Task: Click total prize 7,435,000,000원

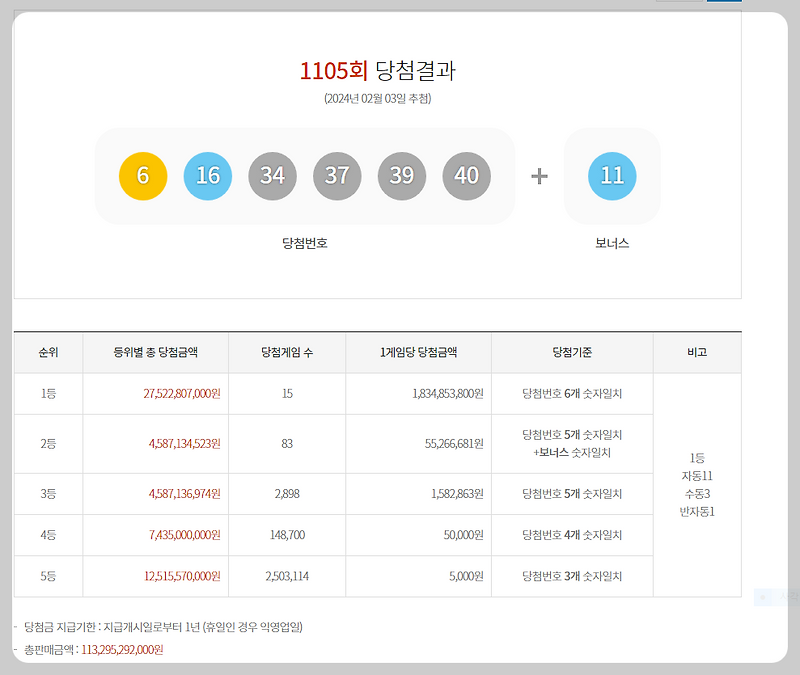Action: point(185,535)
